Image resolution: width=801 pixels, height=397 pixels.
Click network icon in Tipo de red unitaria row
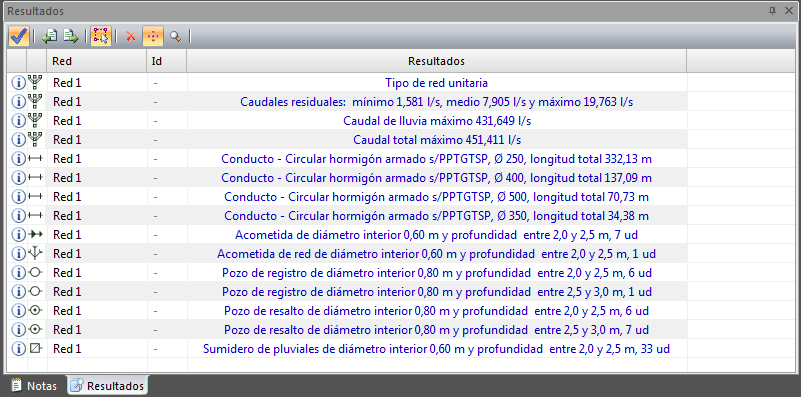tap(36, 82)
